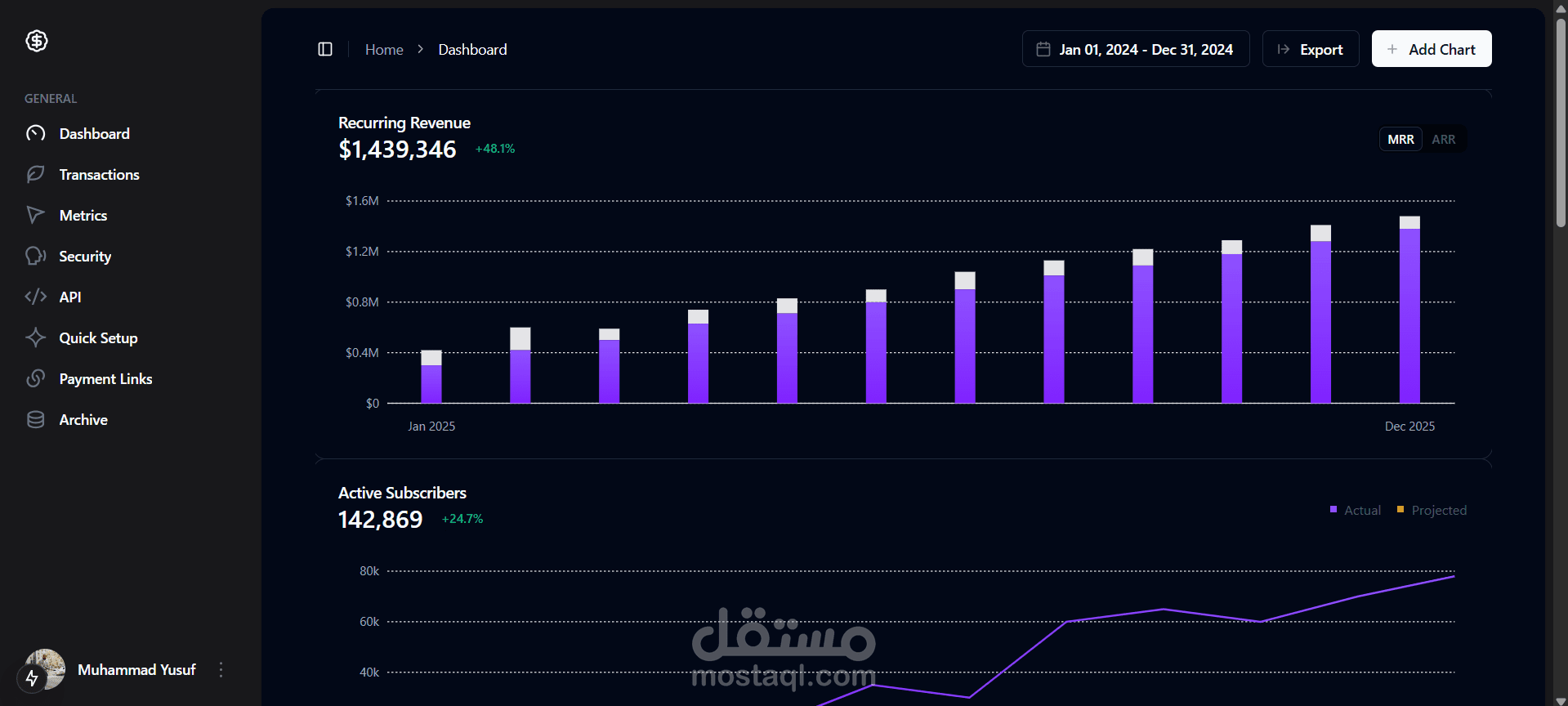Follow the Home breadcrumb link
This screenshot has height=706, width=1568.
tap(384, 49)
